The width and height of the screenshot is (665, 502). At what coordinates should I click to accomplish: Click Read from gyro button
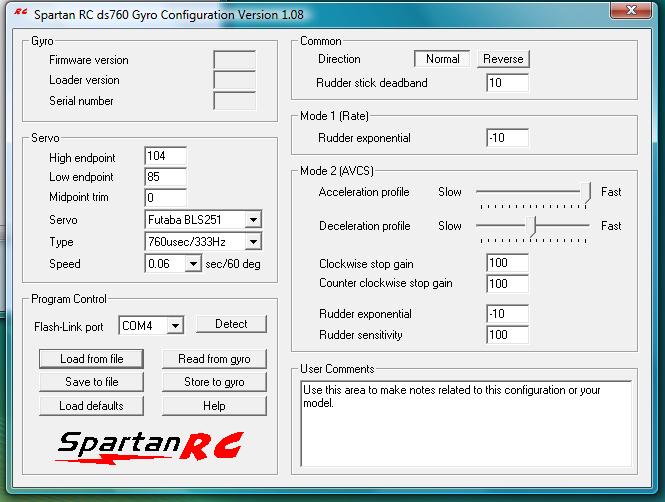(x=215, y=359)
